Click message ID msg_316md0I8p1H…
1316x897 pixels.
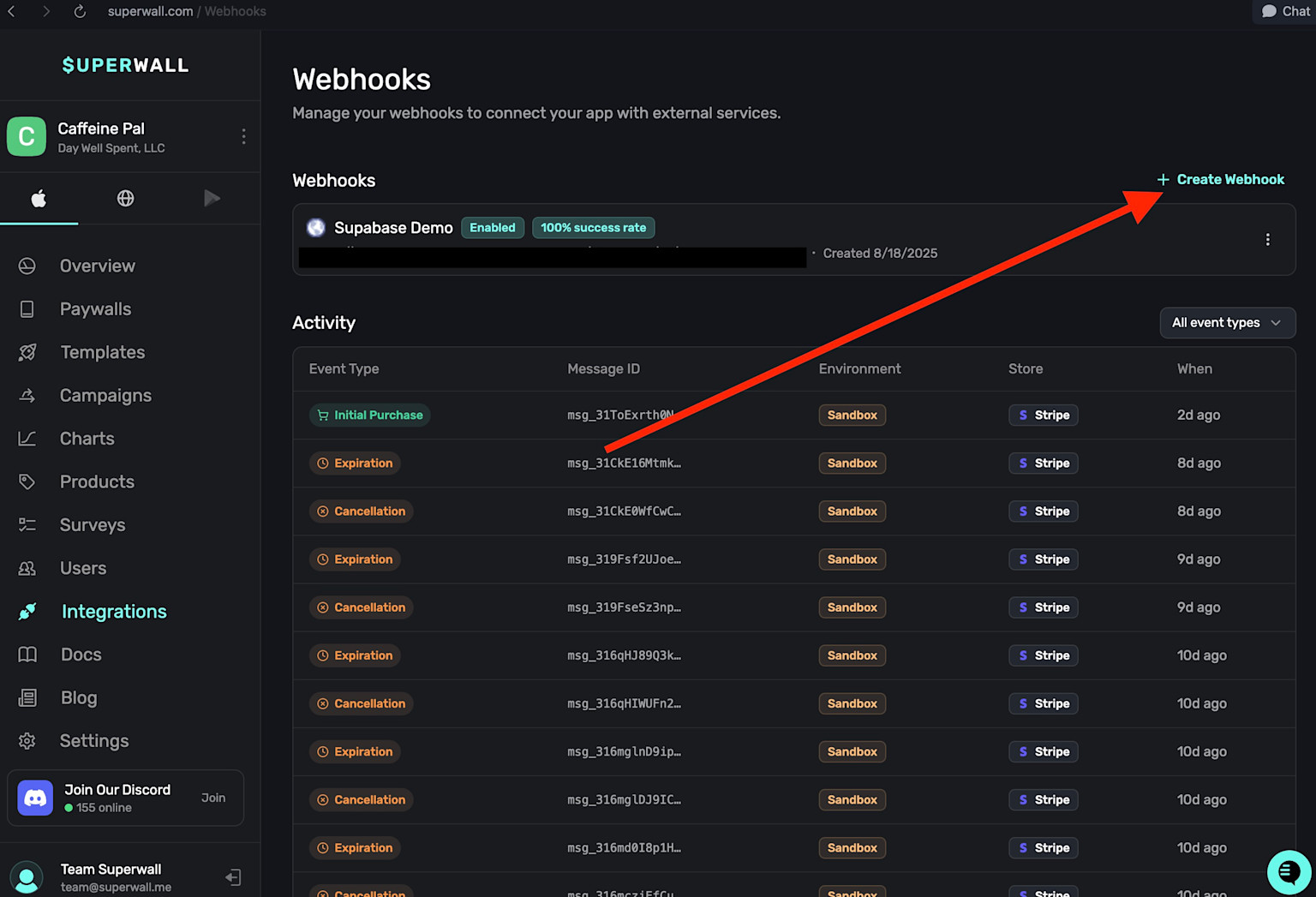coord(625,847)
